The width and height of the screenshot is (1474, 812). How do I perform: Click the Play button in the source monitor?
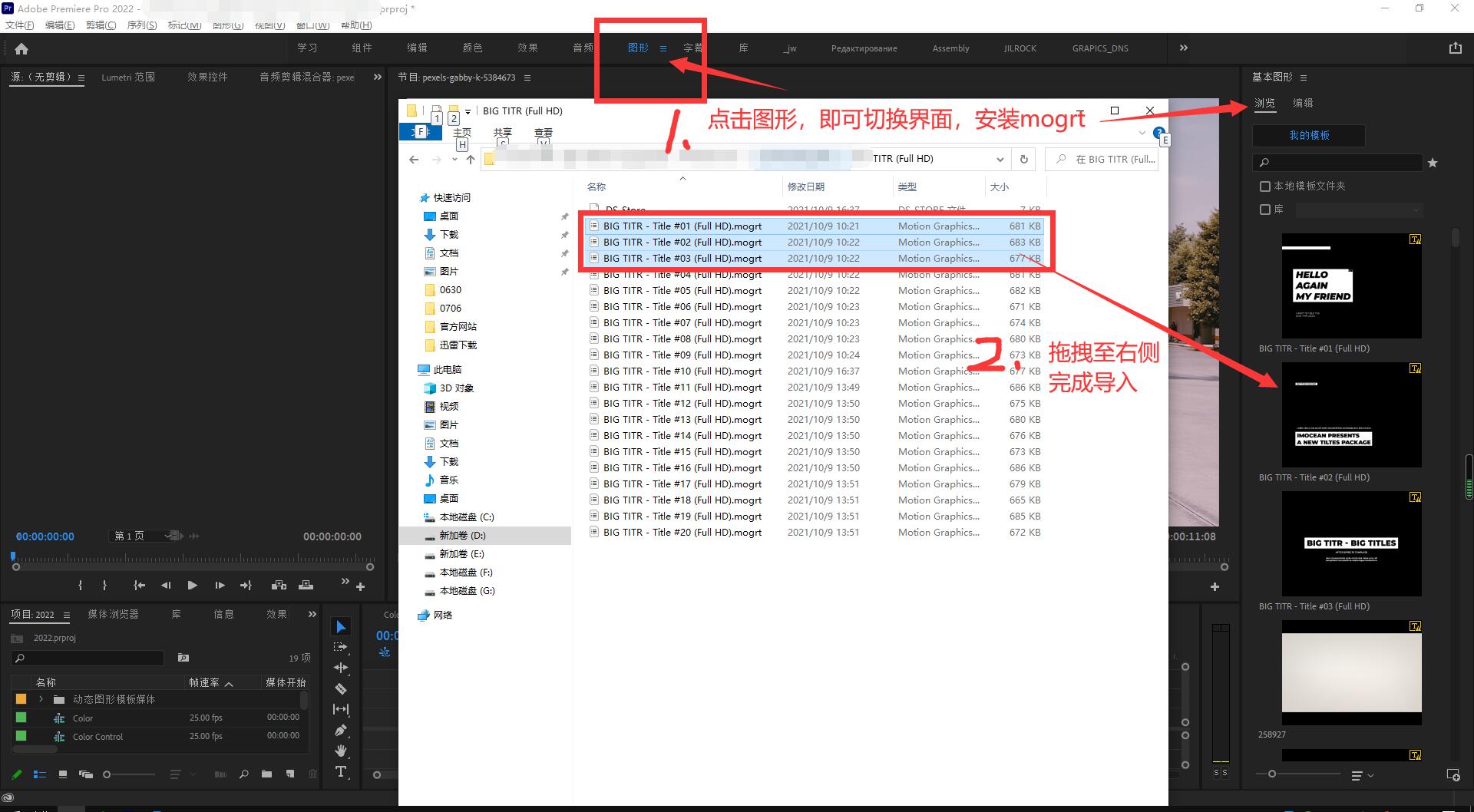pyautogui.click(x=192, y=585)
